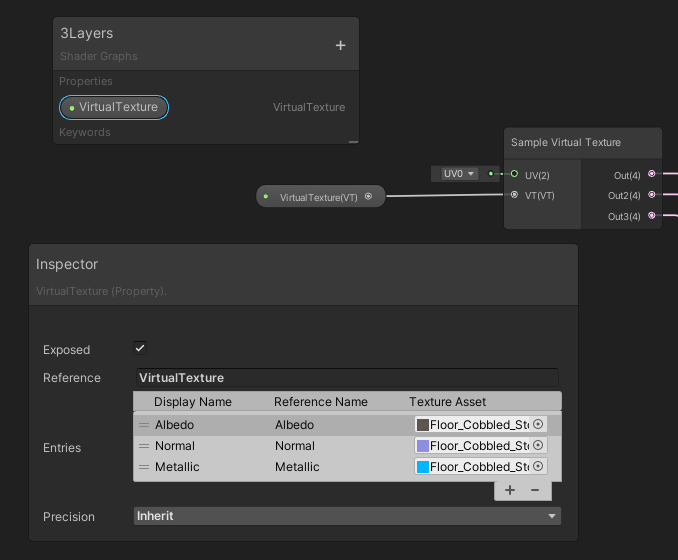Open the UV0 channel dropdown

pos(459,173)
